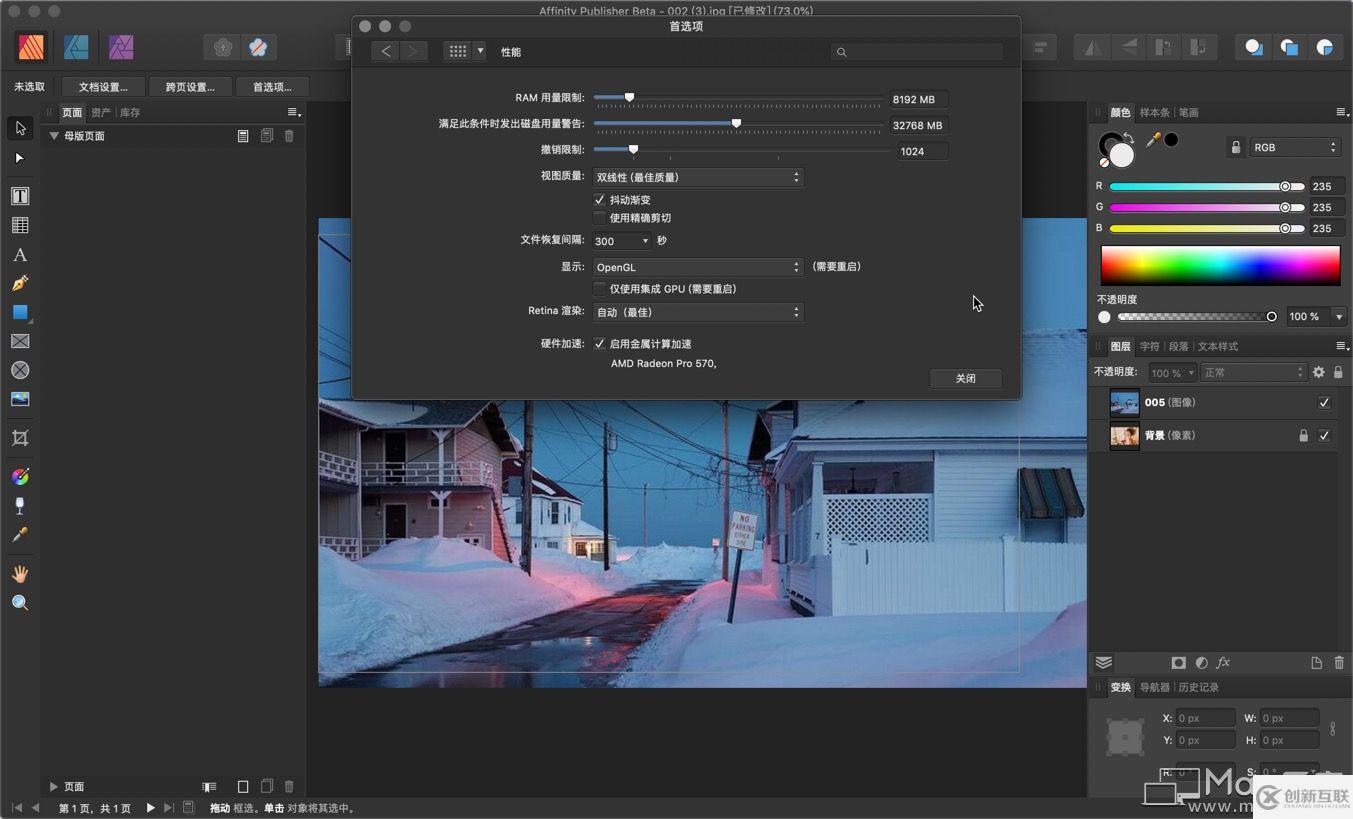1353x819 pixels.
Task: Click the 文档设置 button
Action: 103,87
